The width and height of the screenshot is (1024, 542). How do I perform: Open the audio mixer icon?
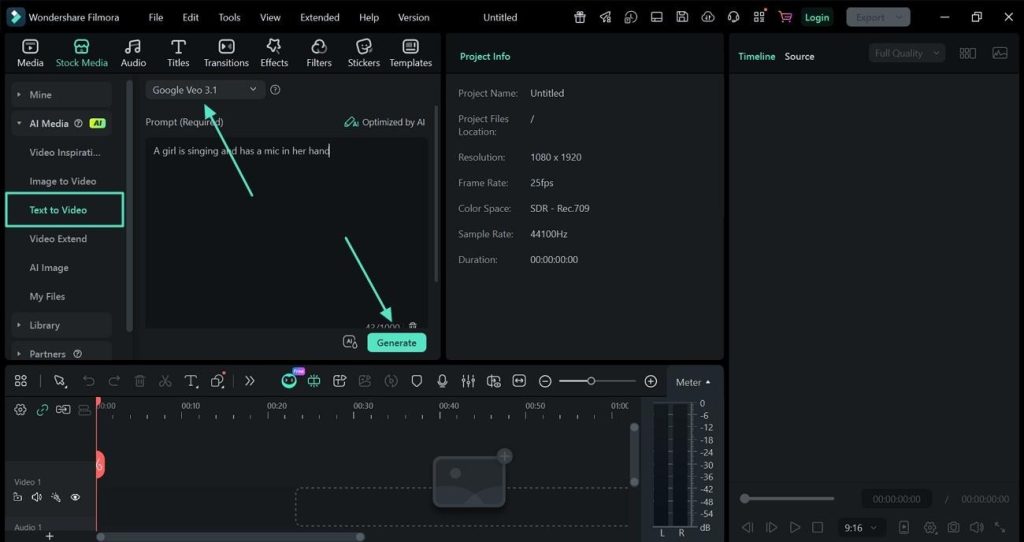pyautogui.click(x=467, y=381)
